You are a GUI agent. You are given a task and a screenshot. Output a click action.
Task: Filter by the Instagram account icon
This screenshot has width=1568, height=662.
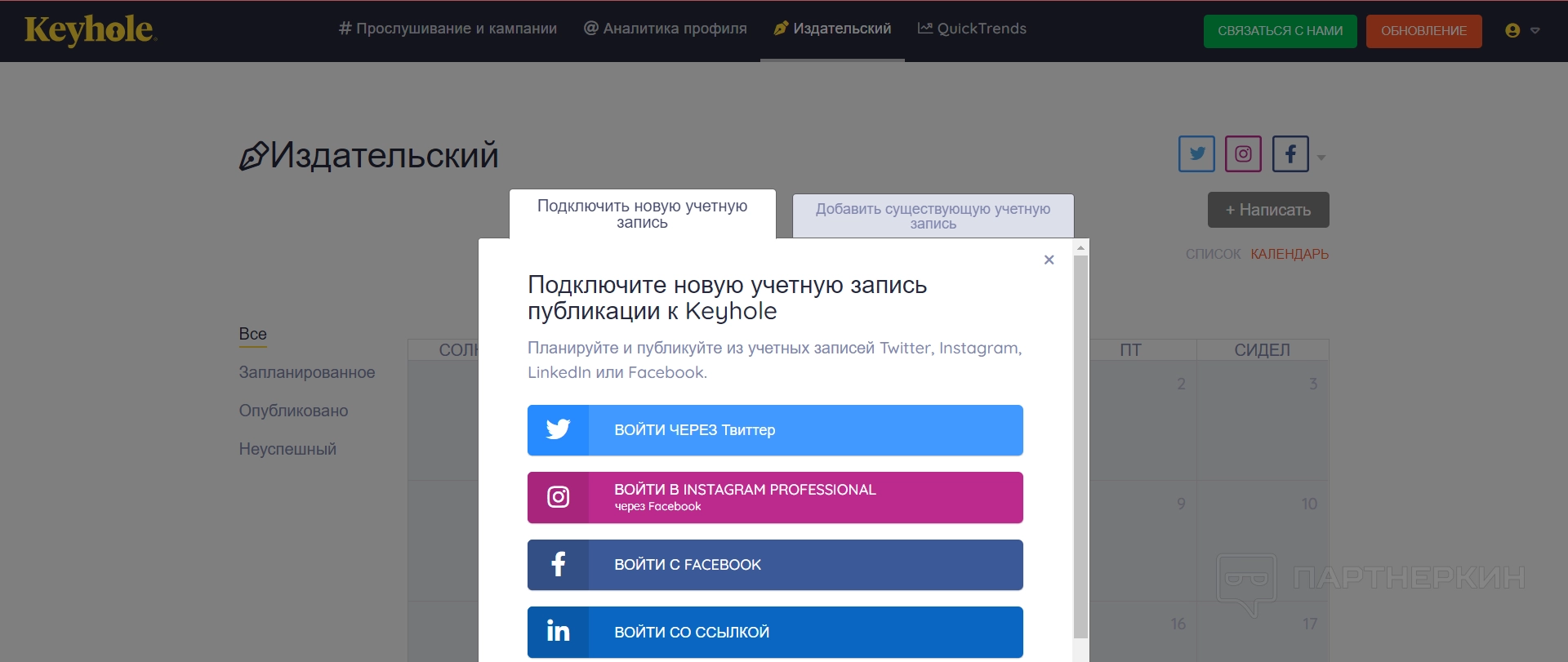click(1243, 153)
